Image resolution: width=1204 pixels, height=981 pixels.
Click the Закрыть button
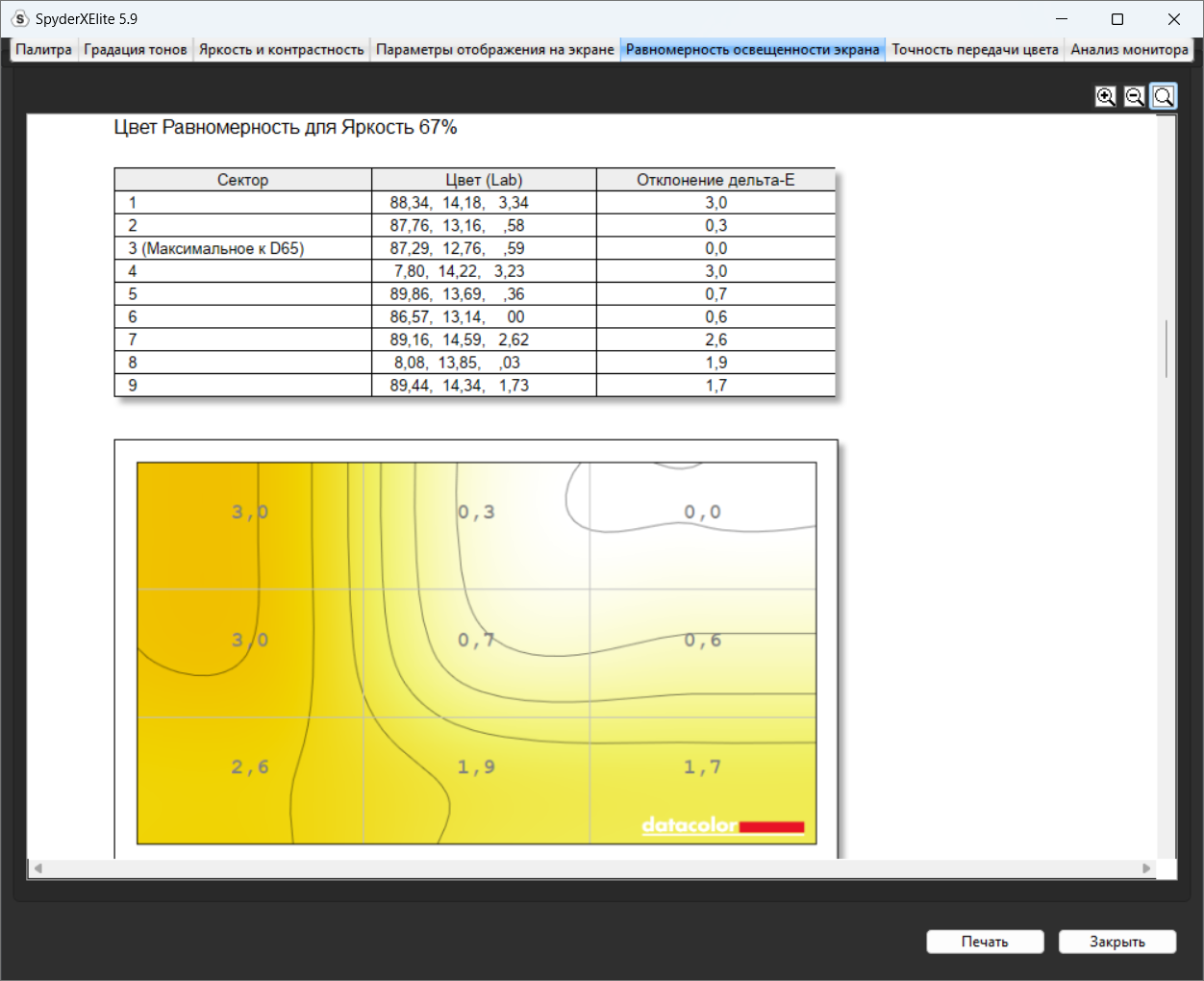(x=1117, y=942)
